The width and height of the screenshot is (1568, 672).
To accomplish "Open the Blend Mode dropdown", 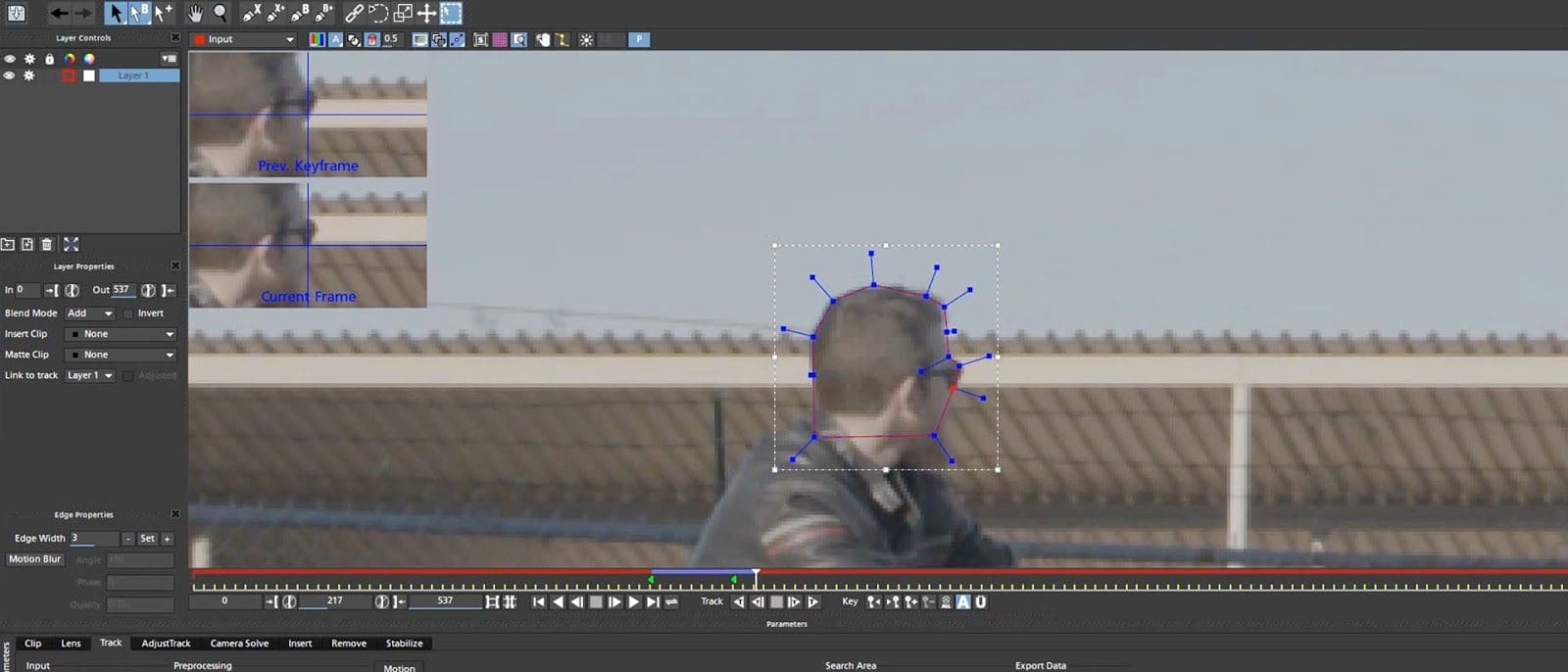I will click(89, 313).
